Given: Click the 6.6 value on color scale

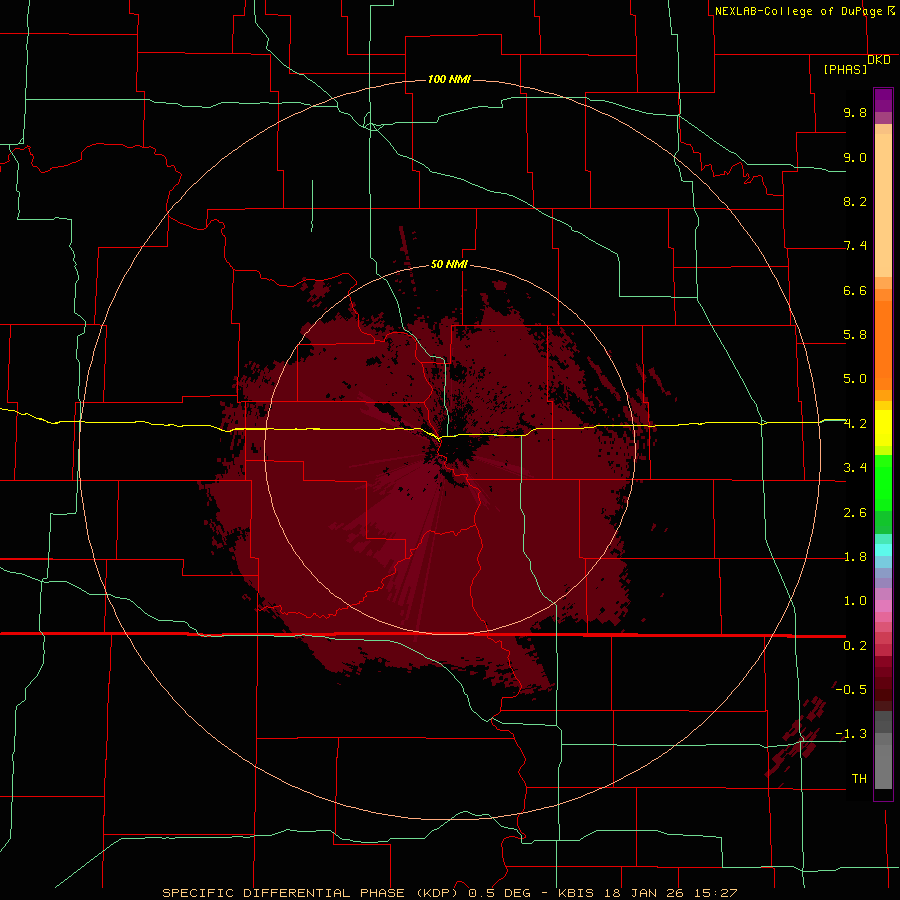Looking at the screenshot, I should pos(855,290).
